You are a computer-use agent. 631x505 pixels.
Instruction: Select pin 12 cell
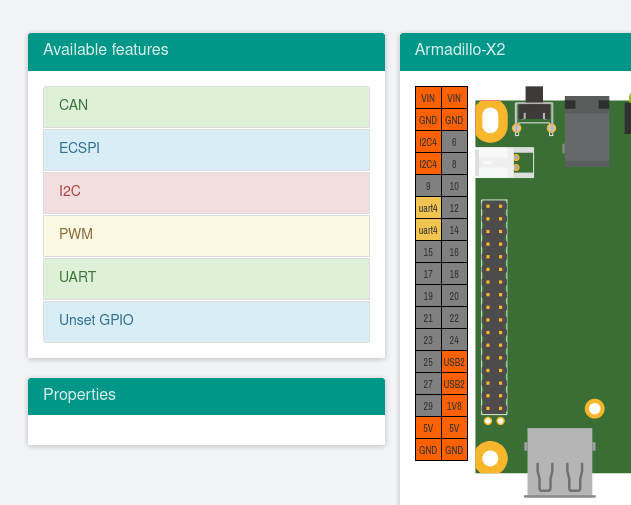click(x=454, y=208)
